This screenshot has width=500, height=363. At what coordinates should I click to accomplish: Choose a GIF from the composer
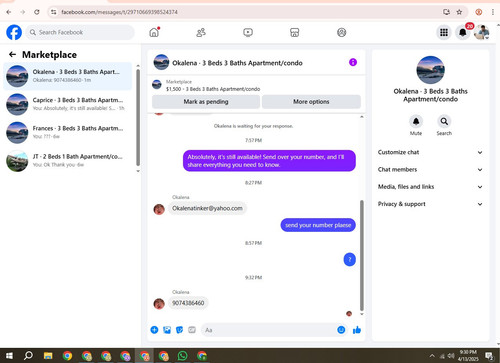[192, 330]
